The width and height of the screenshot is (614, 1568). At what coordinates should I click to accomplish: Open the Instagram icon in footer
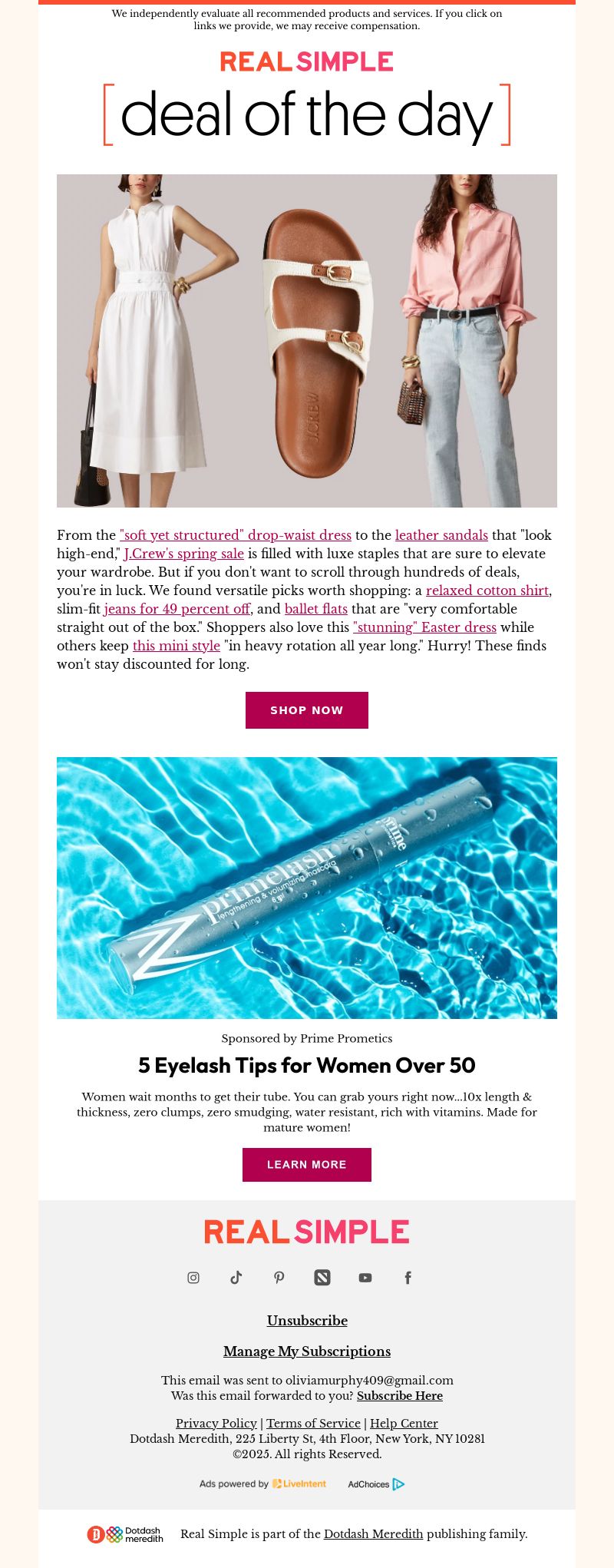193,1277
